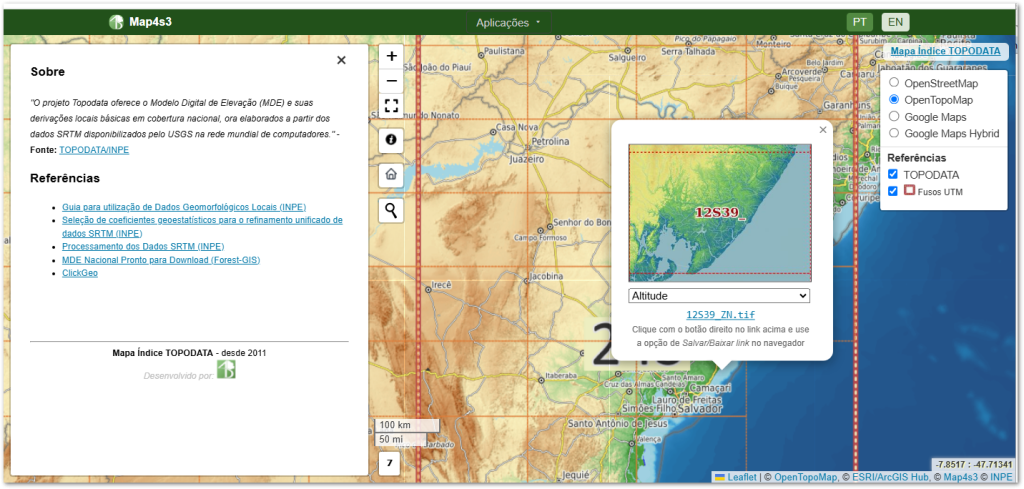
Task: Open the info (about) panel button
Action: click(x=391, y=140)
